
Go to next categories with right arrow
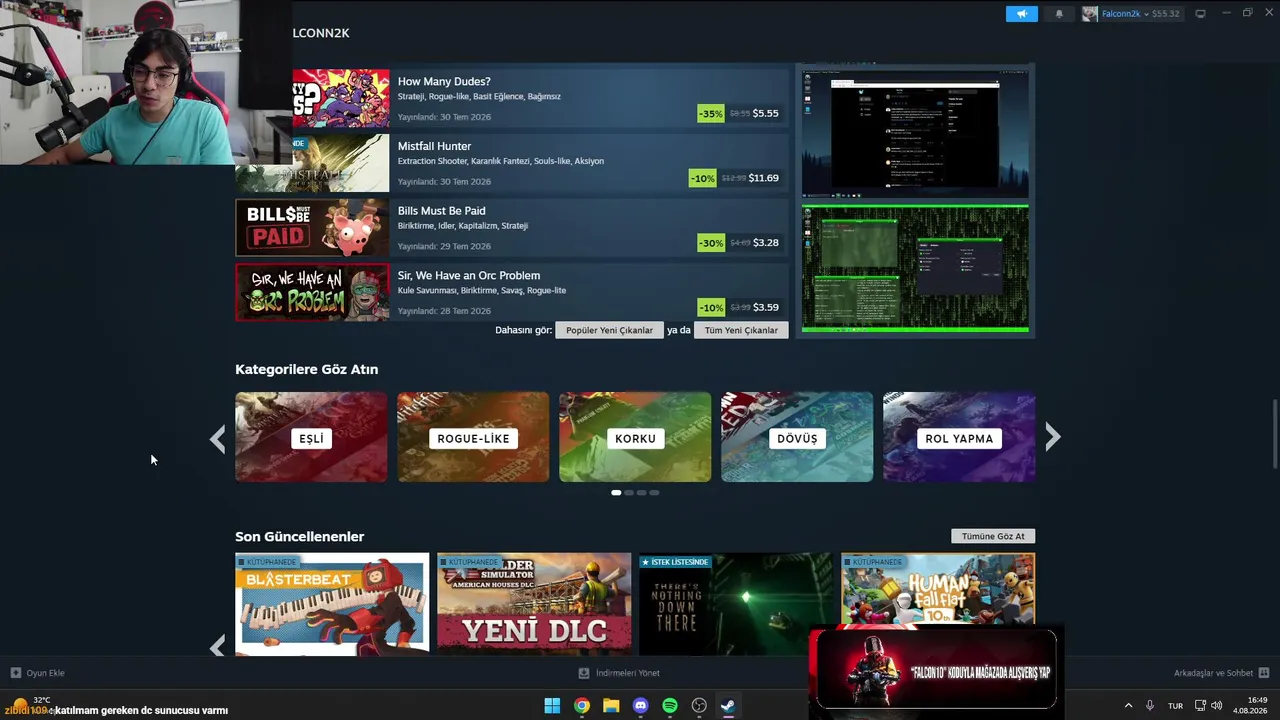point(1052,437)
